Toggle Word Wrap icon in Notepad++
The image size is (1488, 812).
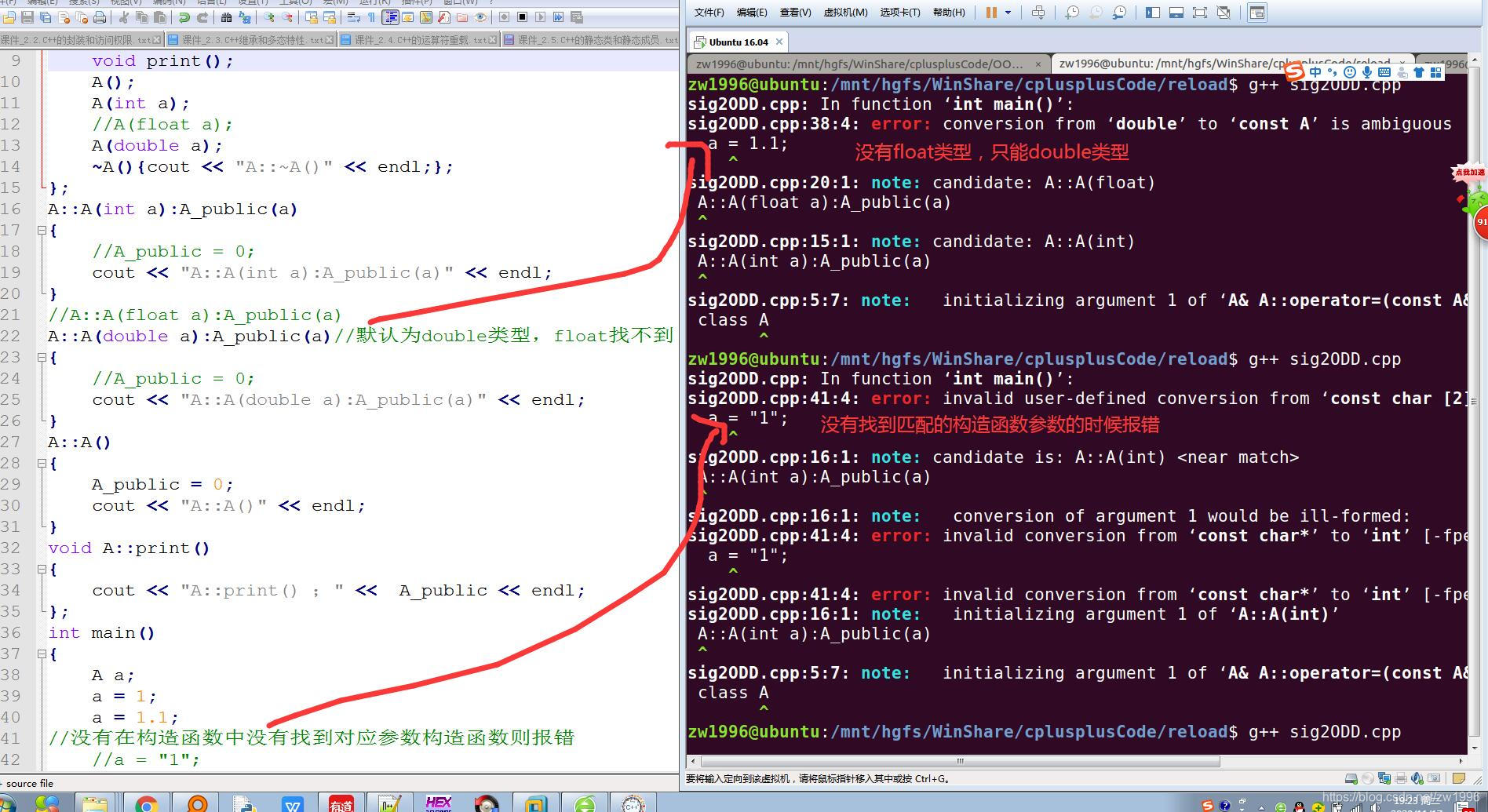pyautogui.click(x=353, y=16)
